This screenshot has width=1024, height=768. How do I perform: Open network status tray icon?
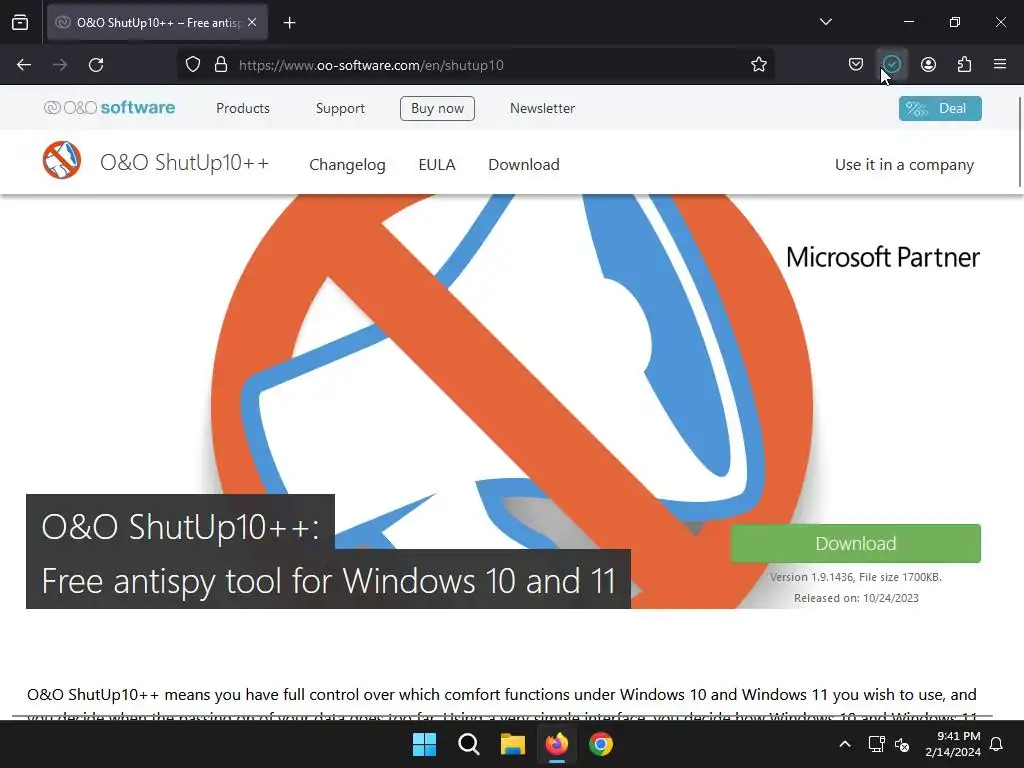pyautogui.click(x=876, y=744)
